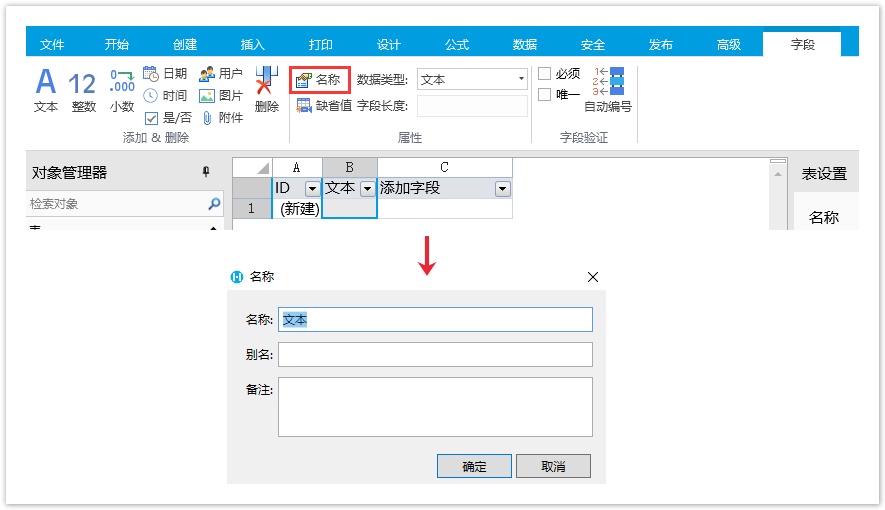
Task: Click the 别名 alias input field
Action: (x=435, y=355)
